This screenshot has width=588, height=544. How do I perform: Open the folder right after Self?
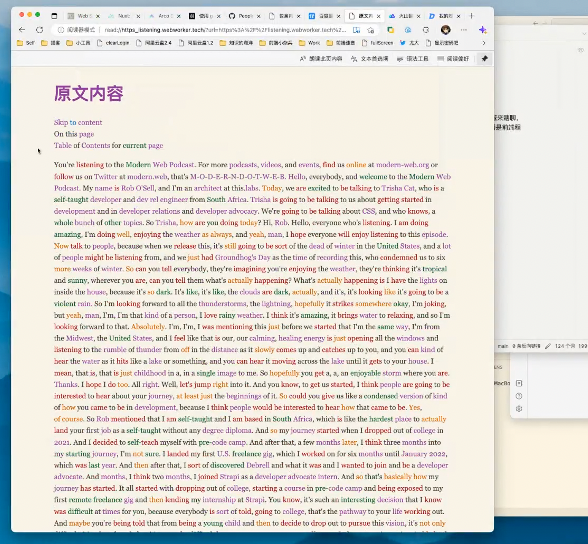pyautogui.click(x=50, y=43)
